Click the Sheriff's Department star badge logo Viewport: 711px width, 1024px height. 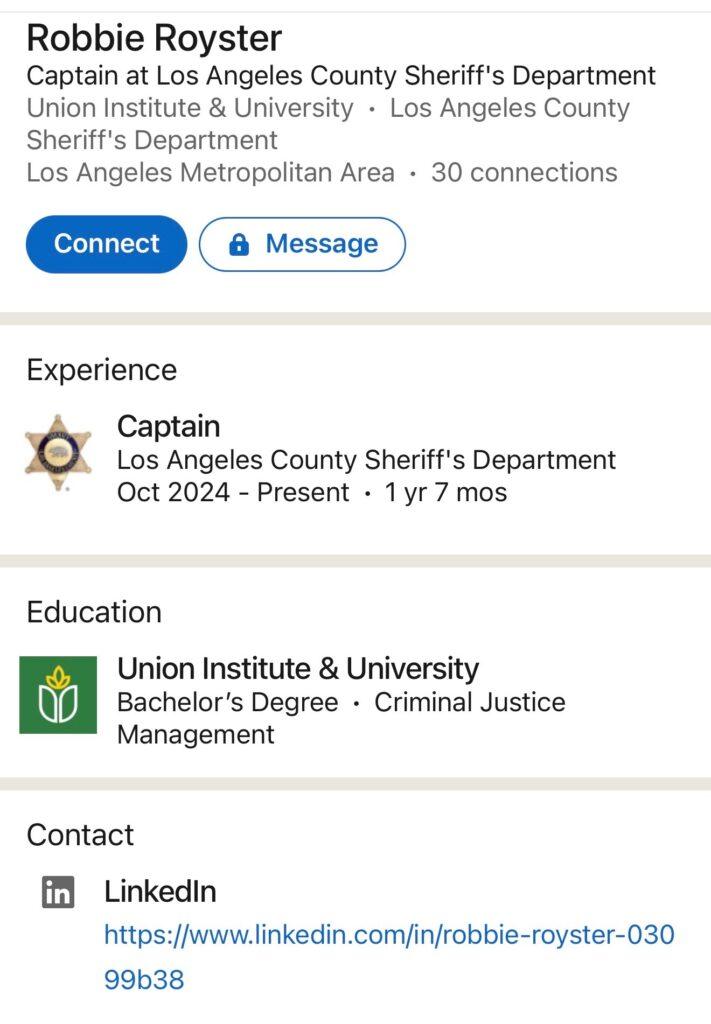(x=58, y=451)
